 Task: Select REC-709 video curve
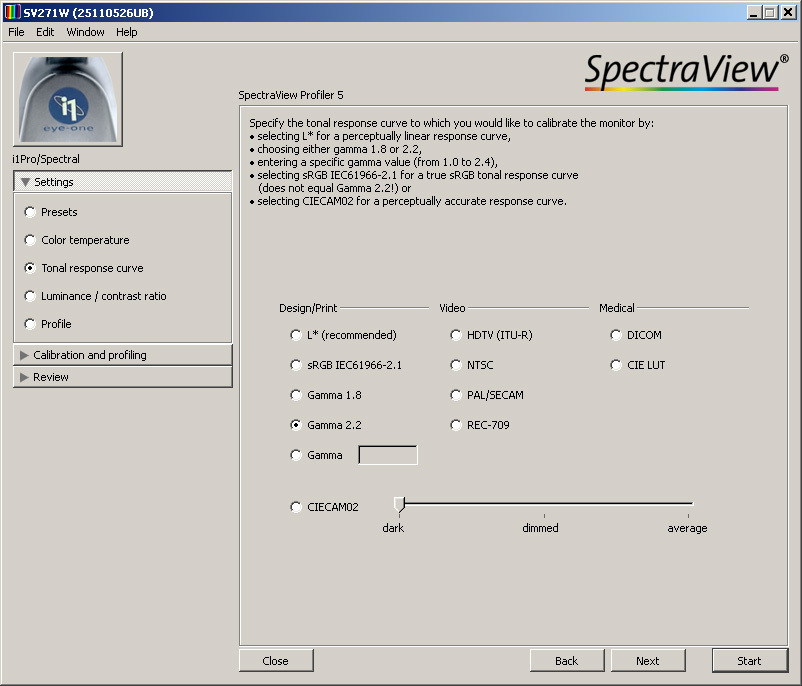click(x=456, y=425)
